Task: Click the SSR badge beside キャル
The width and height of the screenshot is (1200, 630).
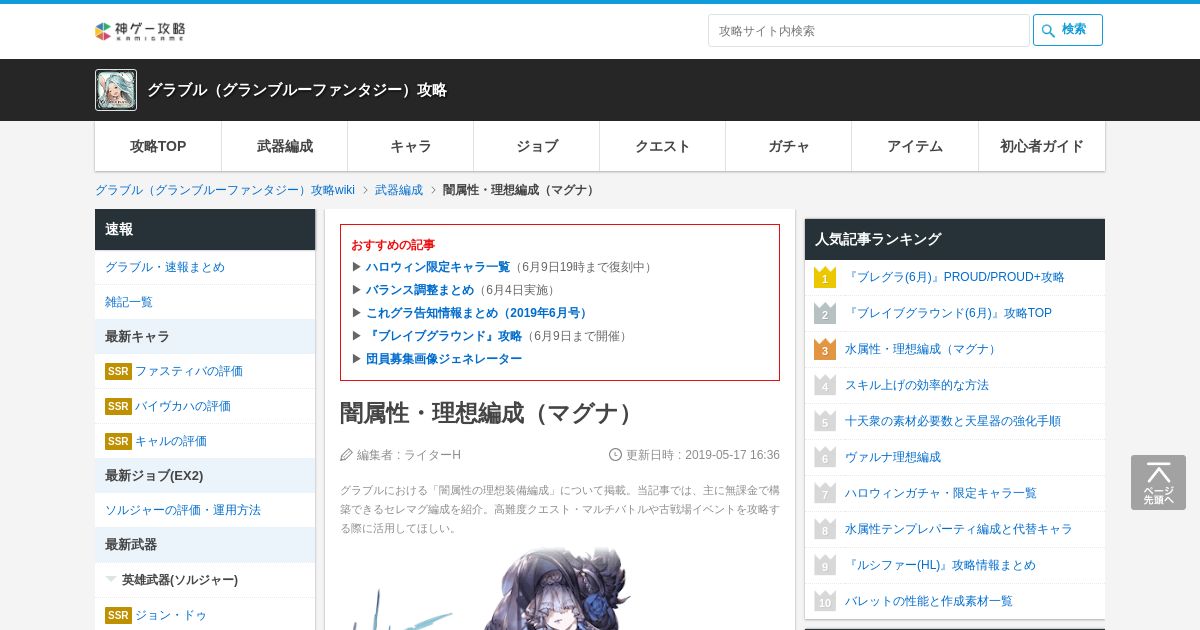Action: point(118,441)
